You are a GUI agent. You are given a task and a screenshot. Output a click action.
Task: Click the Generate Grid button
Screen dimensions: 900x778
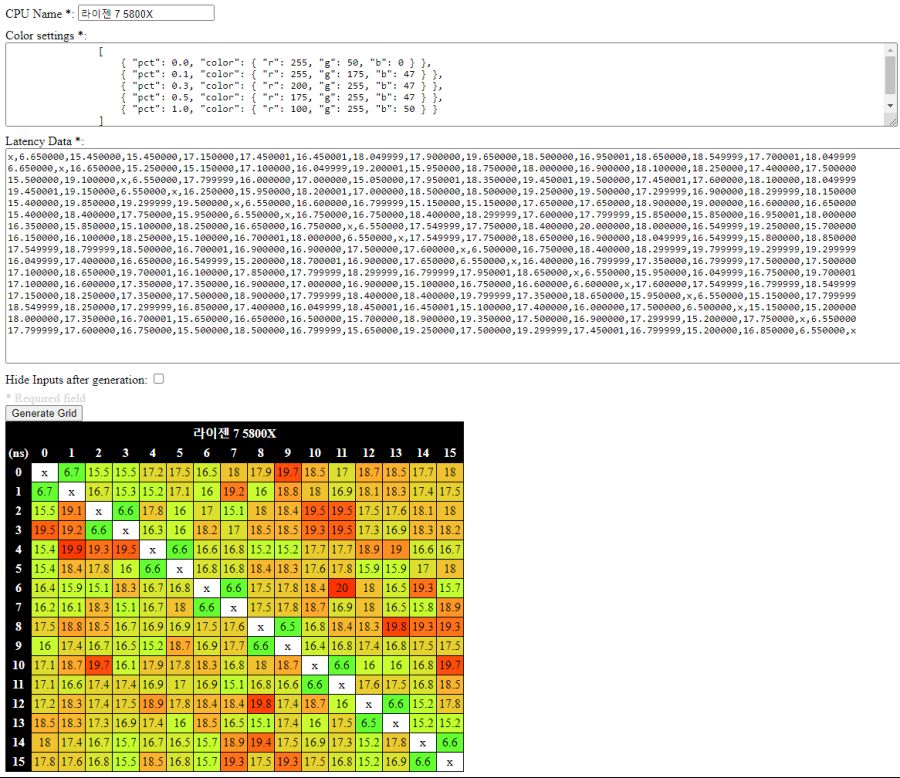coord(44,413)
